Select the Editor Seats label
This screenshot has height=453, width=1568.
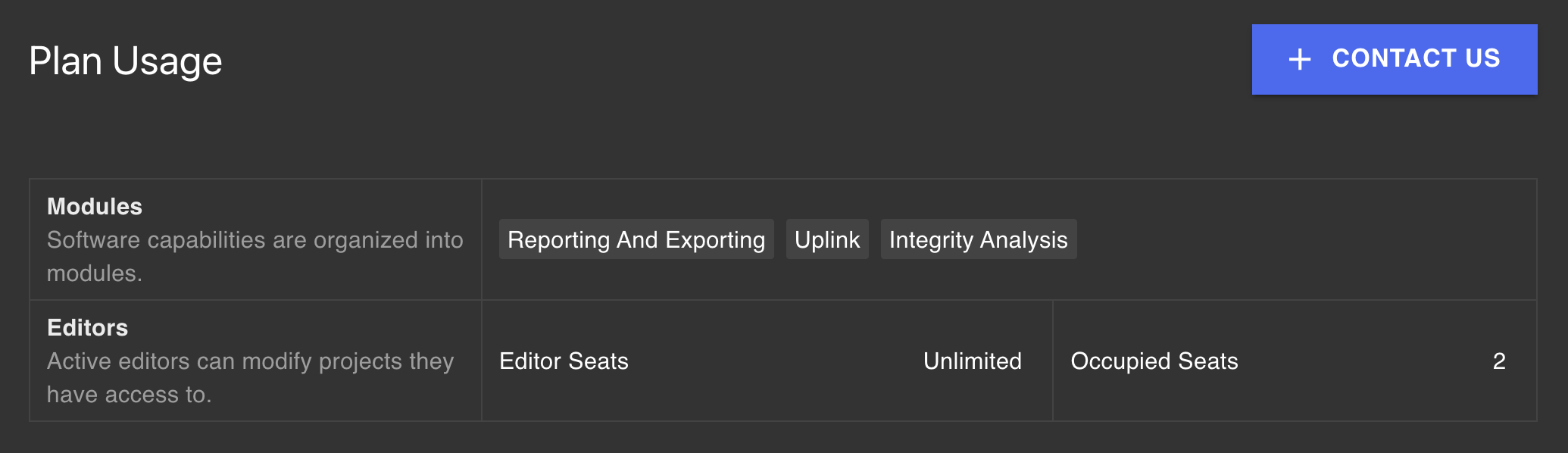564,361
